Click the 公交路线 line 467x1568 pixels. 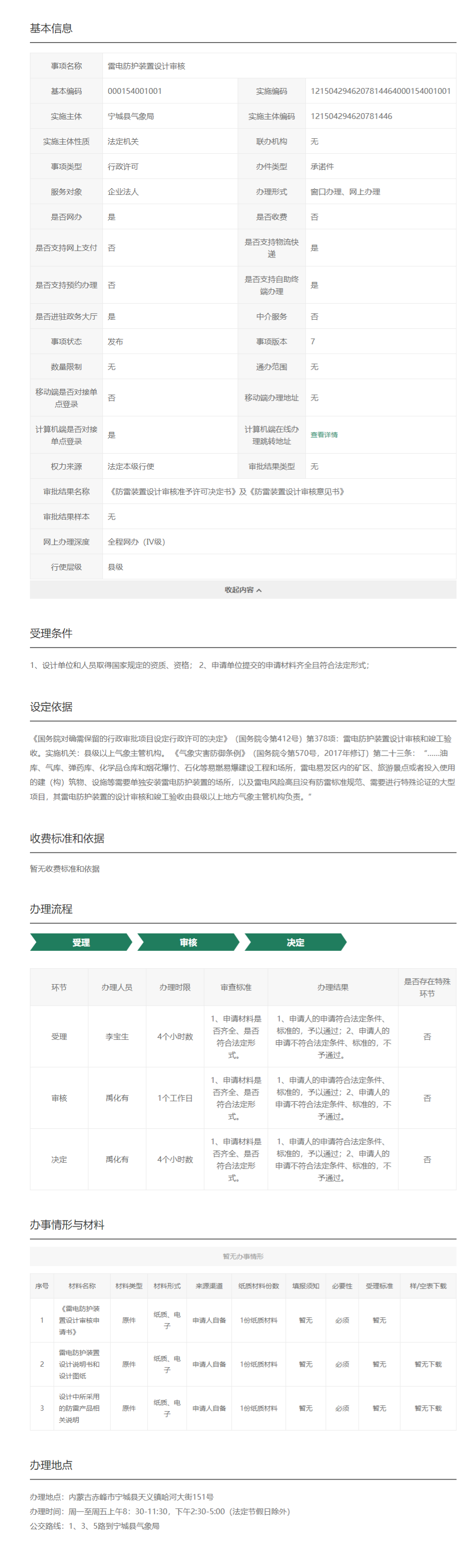coord(94,1526)
